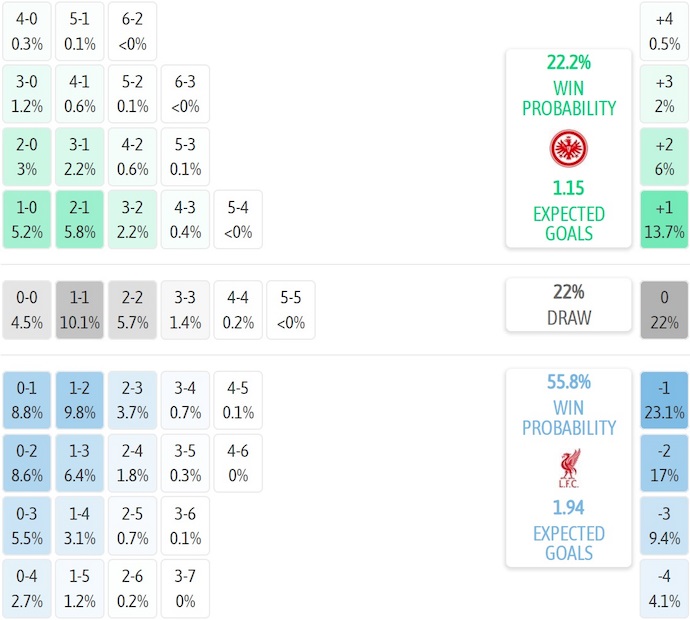The height and width of the screenshot is (620, 690).
Task: Select the +1 goal margin box
Action: point(664,219)
